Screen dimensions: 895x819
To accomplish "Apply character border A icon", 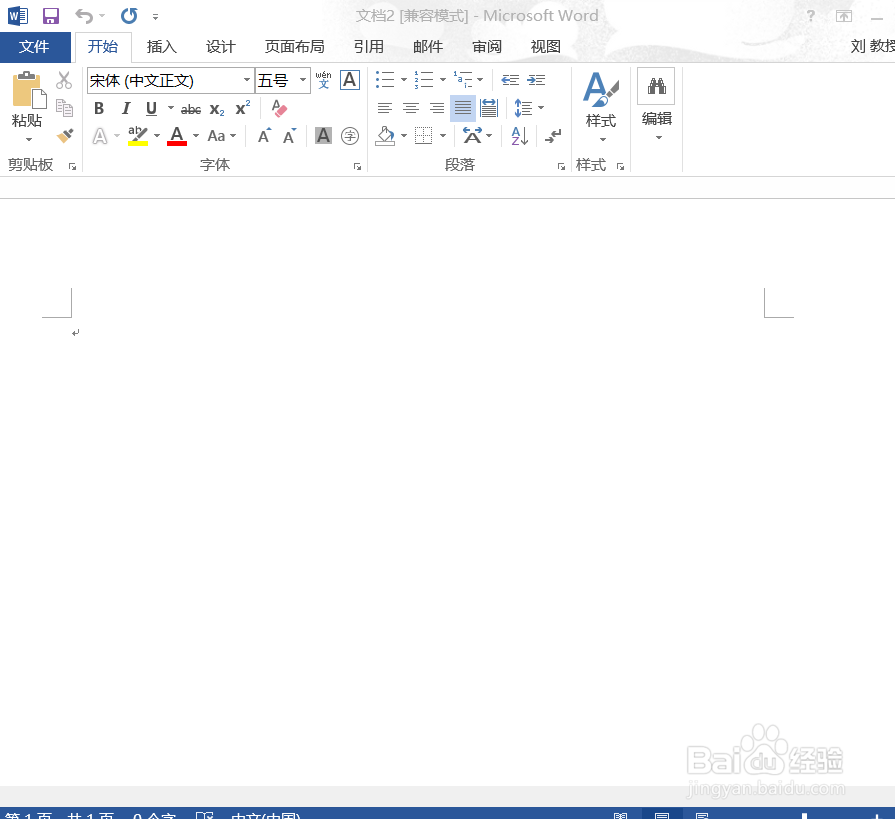I will (x=350, y=80).
